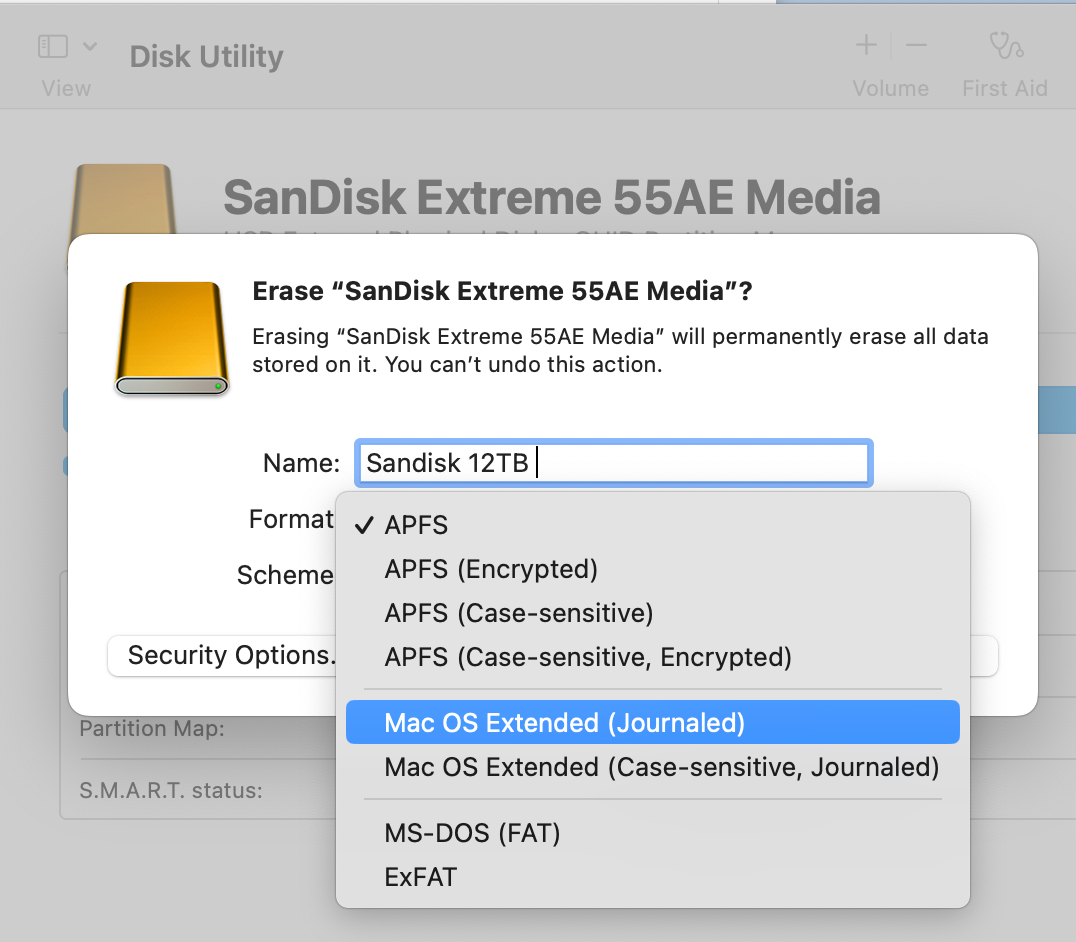Click the remove Volume minus icon

pos(916,46)
